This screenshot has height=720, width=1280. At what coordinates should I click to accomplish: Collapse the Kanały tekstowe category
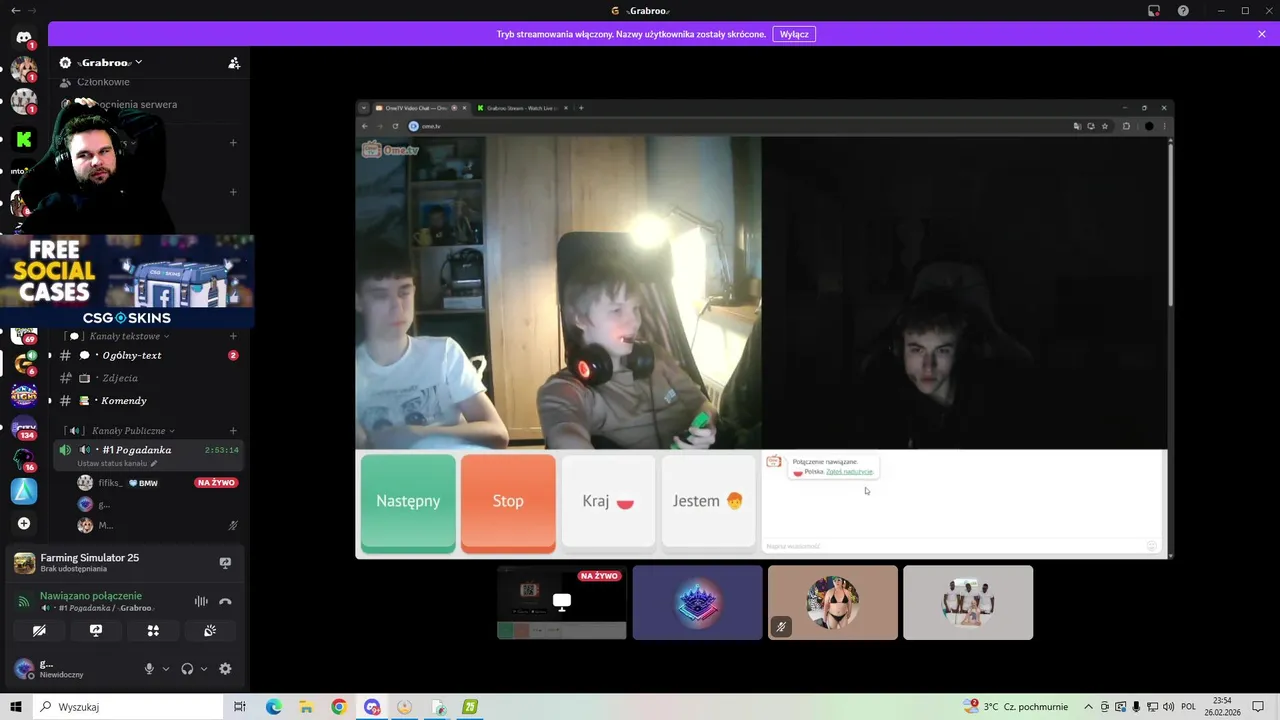click(x=129, y=336)
